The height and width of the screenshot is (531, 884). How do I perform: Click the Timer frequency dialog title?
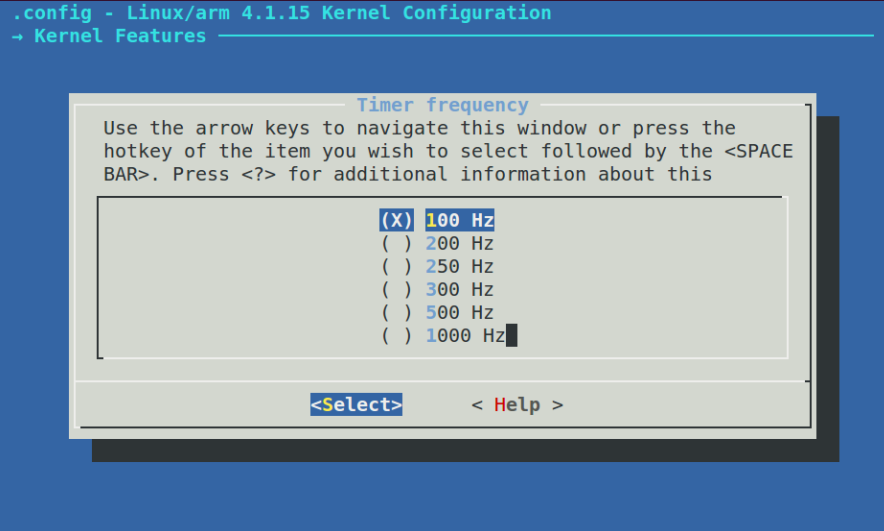[x=443, y=105]
